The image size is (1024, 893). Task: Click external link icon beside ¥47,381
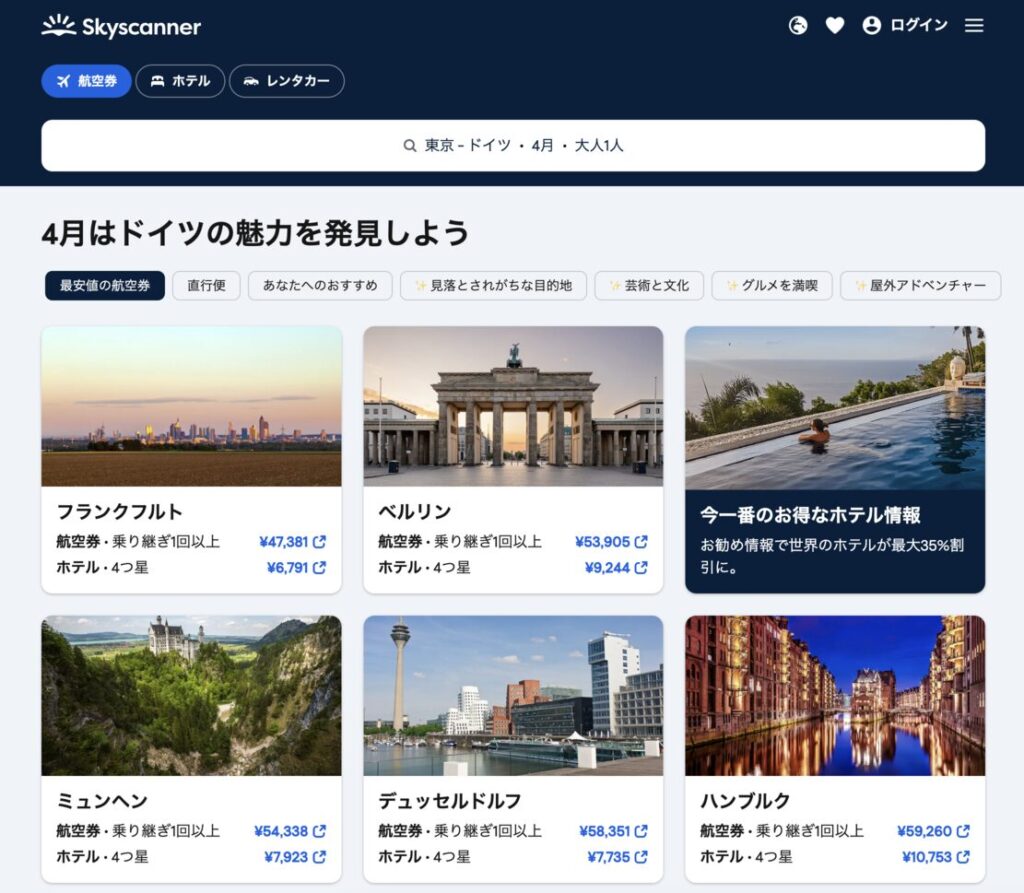coord(320,542)
